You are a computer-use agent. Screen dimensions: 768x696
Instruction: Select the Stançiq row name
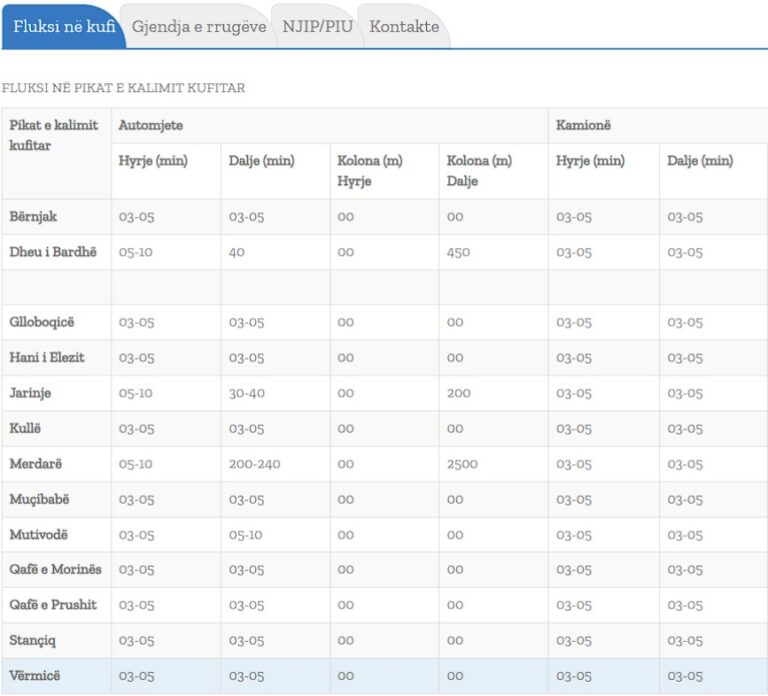pyautogui.click(x=32, y=641)
